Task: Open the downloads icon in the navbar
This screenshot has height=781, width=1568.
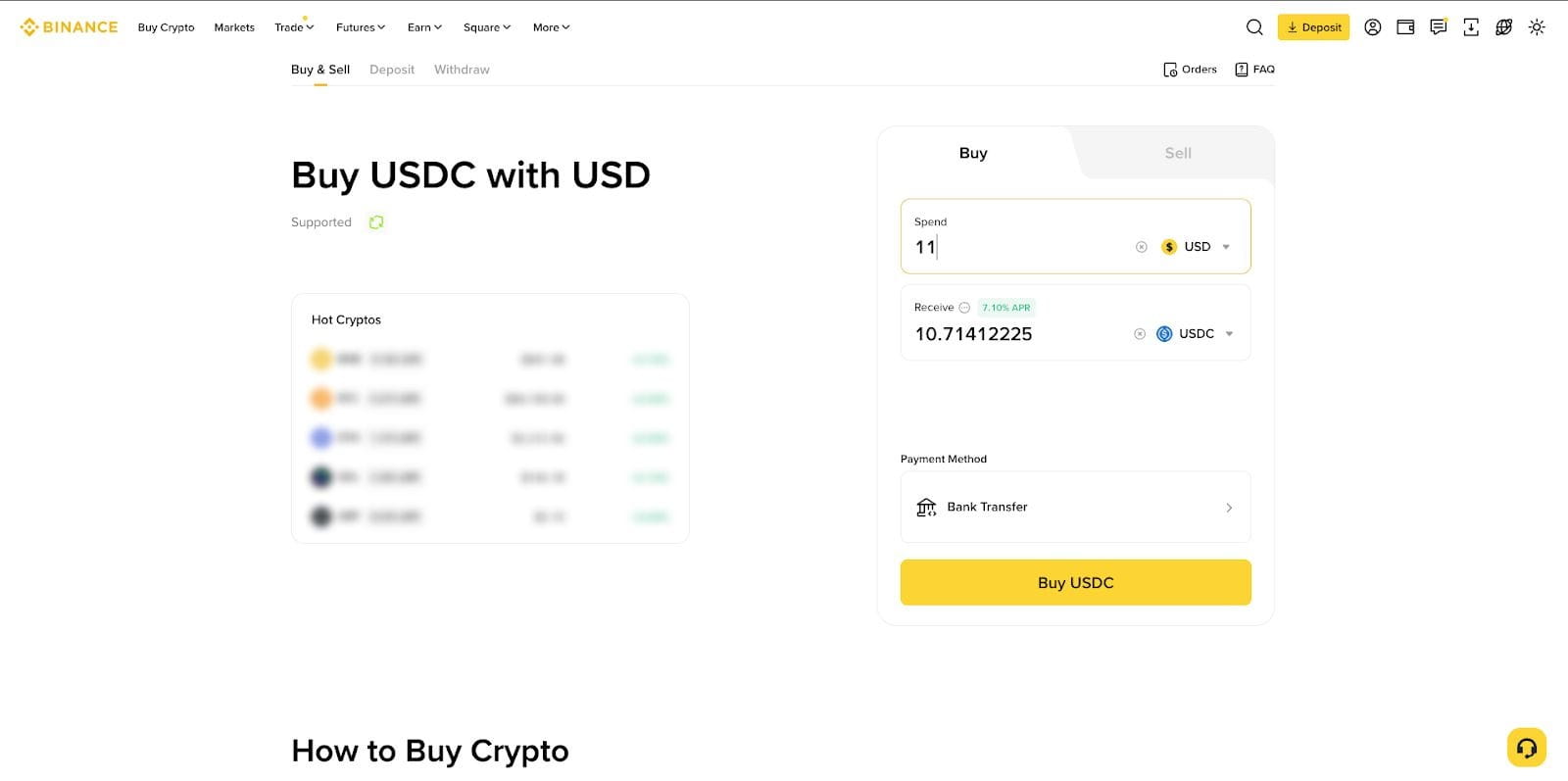Action: pos(1471,27)
